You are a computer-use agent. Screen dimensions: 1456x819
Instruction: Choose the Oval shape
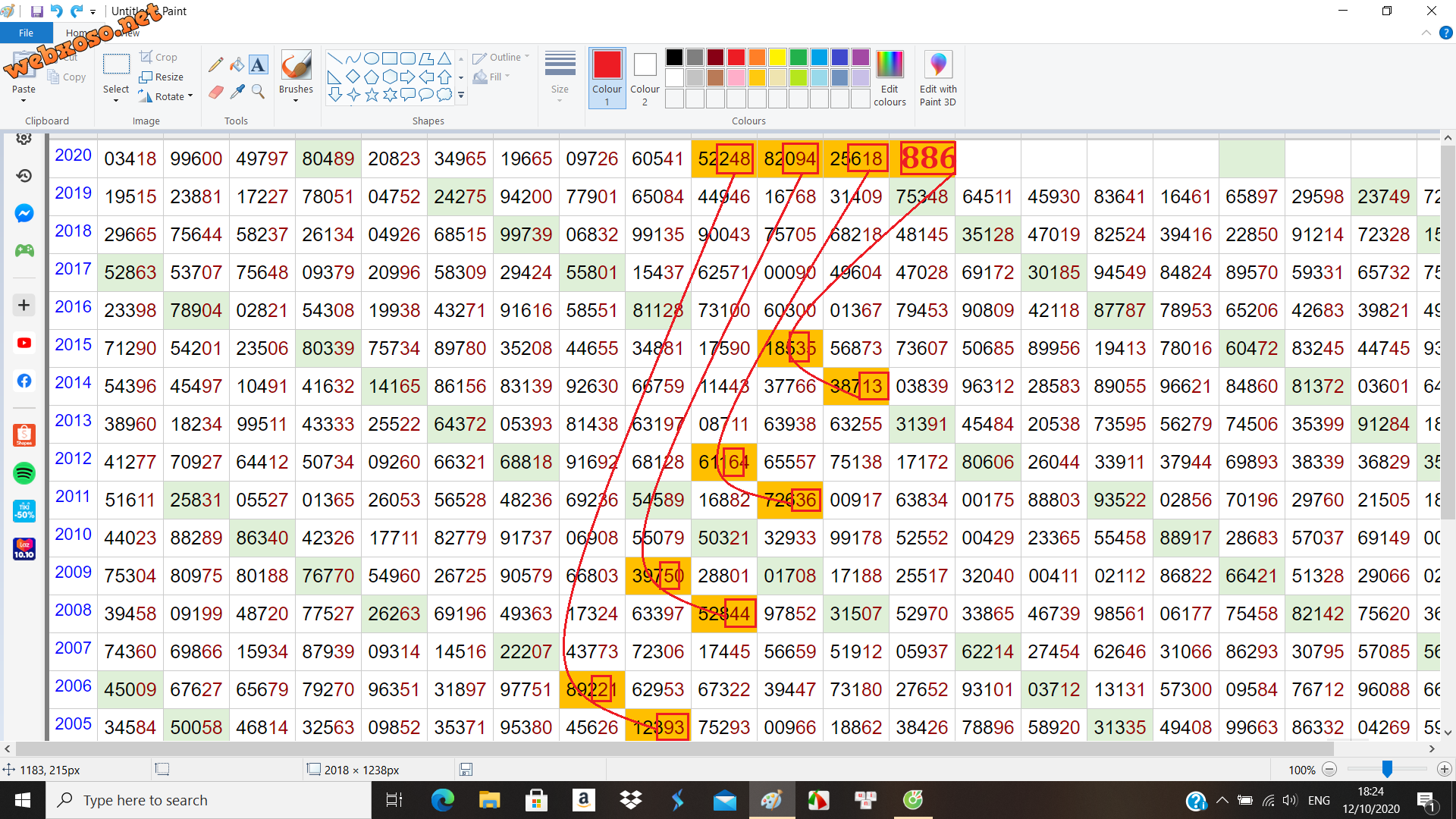click(372, 58)
